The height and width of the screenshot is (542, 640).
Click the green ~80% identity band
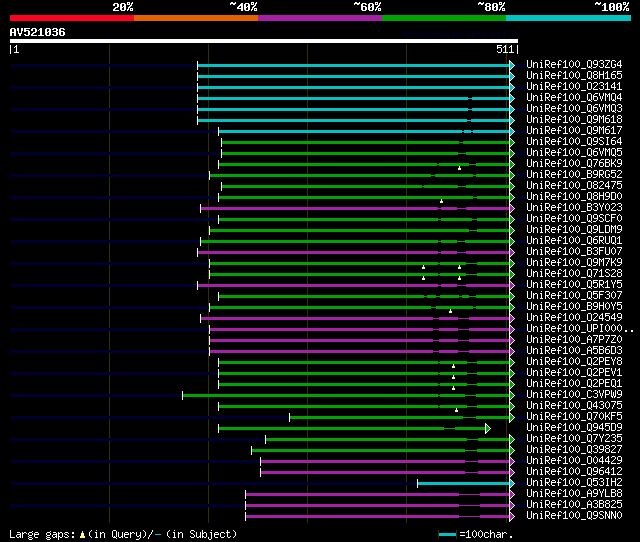[444, 18]
